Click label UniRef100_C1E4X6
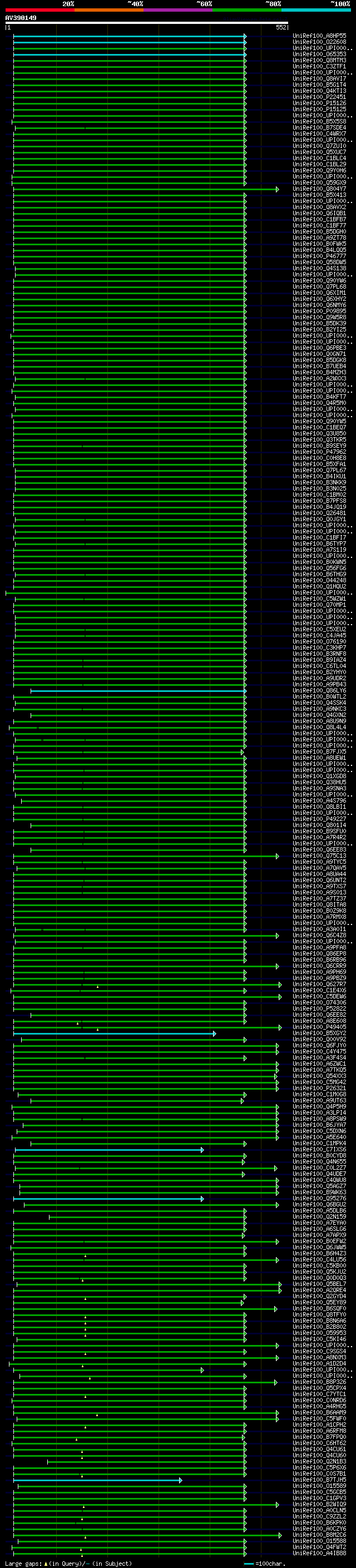356x1568 pixels. click(319, 990)
